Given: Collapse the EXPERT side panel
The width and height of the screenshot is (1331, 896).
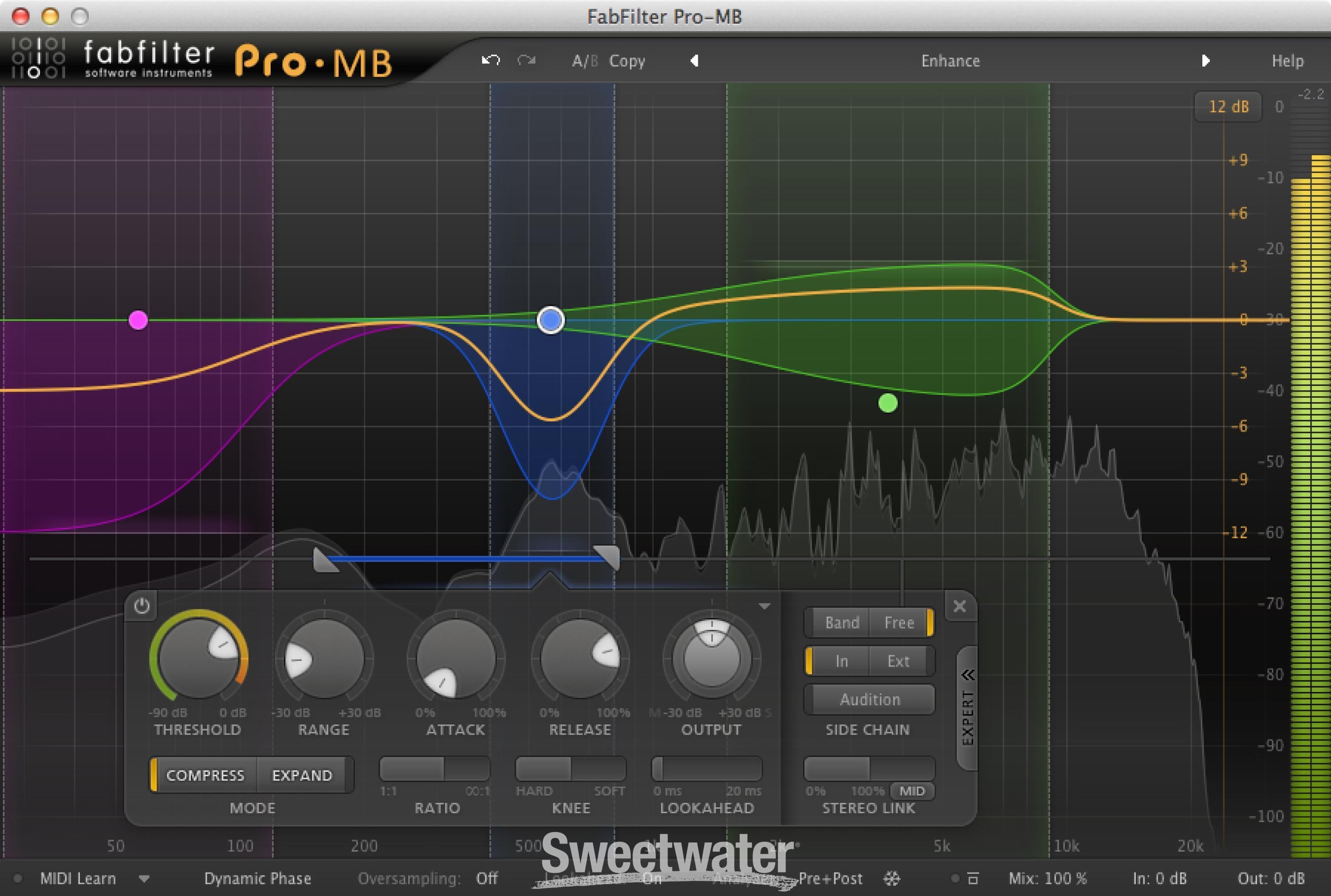Looking at the screenshot, I should 967,708.
